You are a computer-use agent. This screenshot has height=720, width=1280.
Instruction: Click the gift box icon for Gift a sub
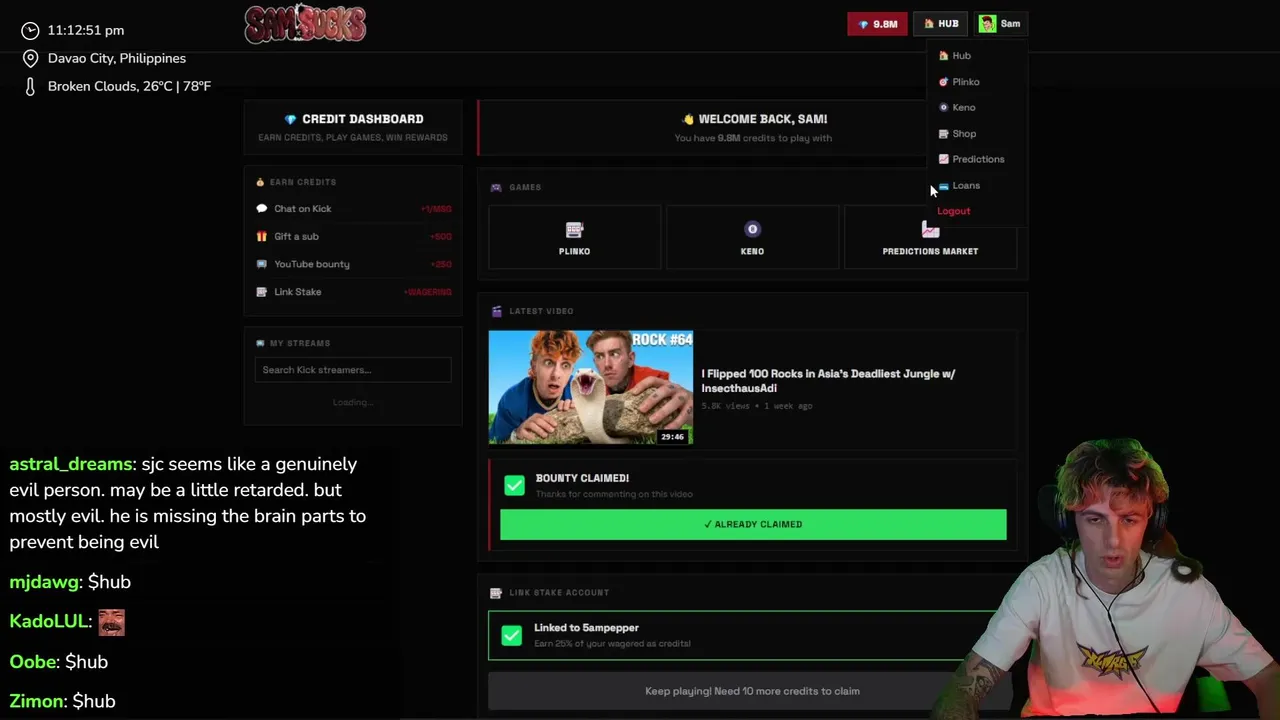[262, 237]
